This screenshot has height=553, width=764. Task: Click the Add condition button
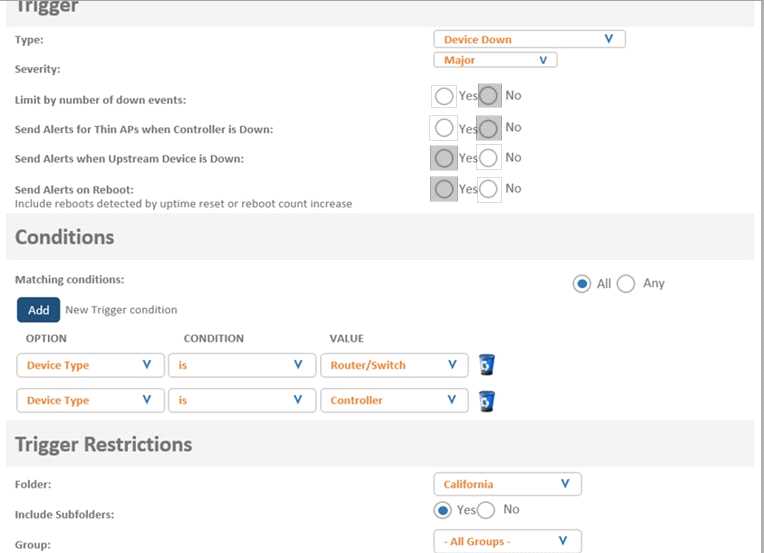[x=38, y=310]
